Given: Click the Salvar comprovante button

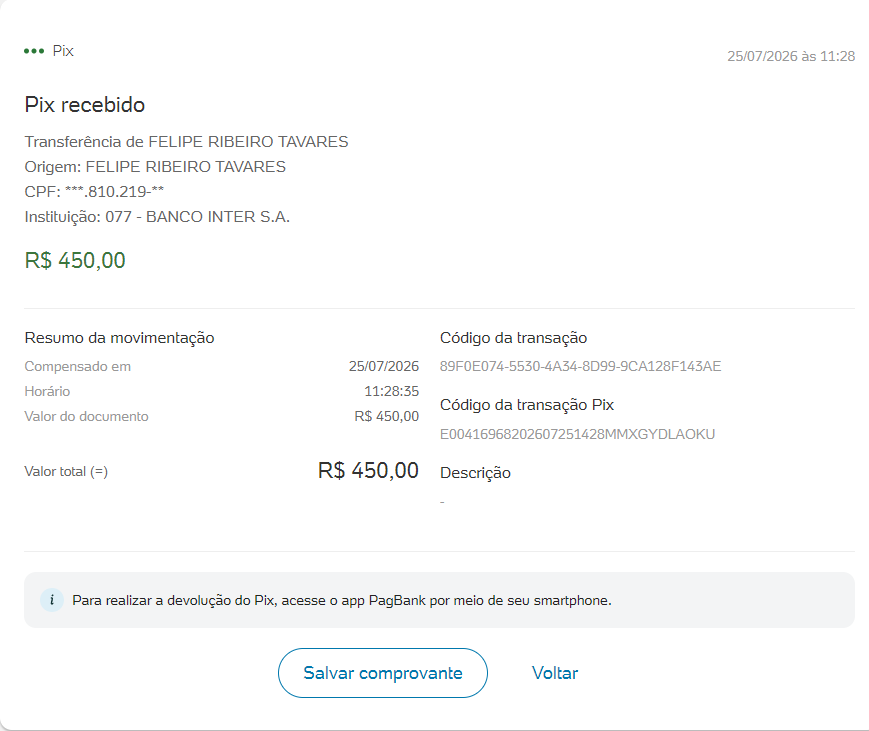Looking at the screenshot, I should [x=383, y=673].
